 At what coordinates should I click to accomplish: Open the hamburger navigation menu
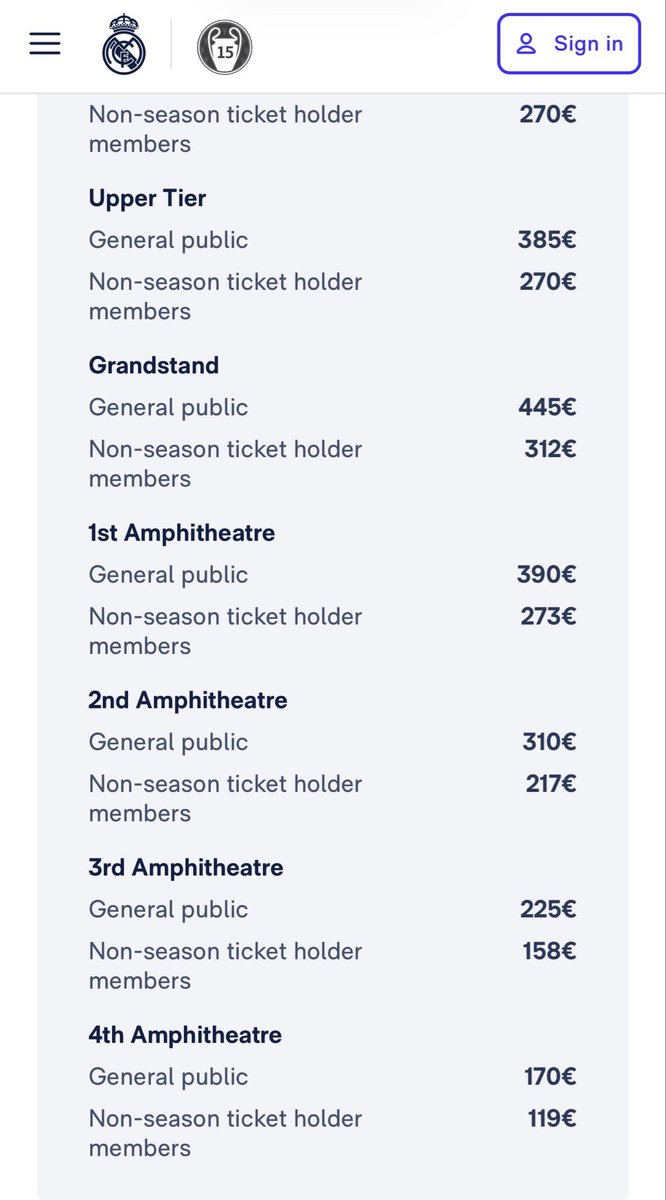45,44
